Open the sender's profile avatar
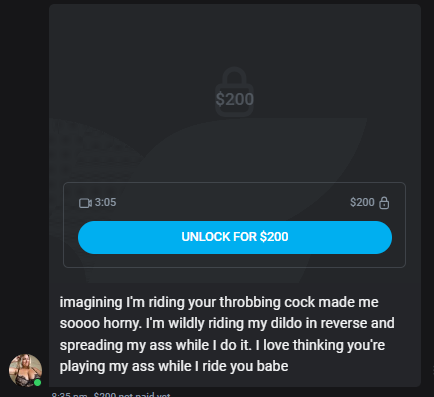The width and height of the screenshot is (434, 397). [25, 370]
